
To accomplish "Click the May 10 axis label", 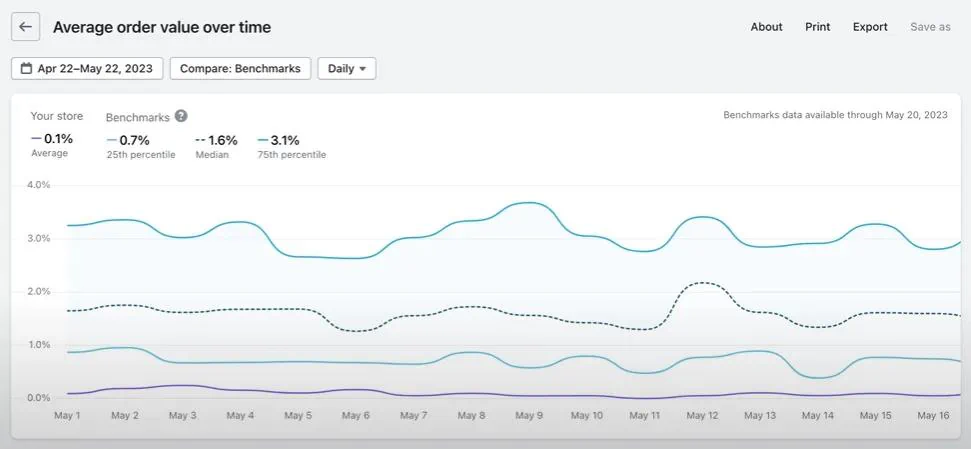I will tap(586, 416).
